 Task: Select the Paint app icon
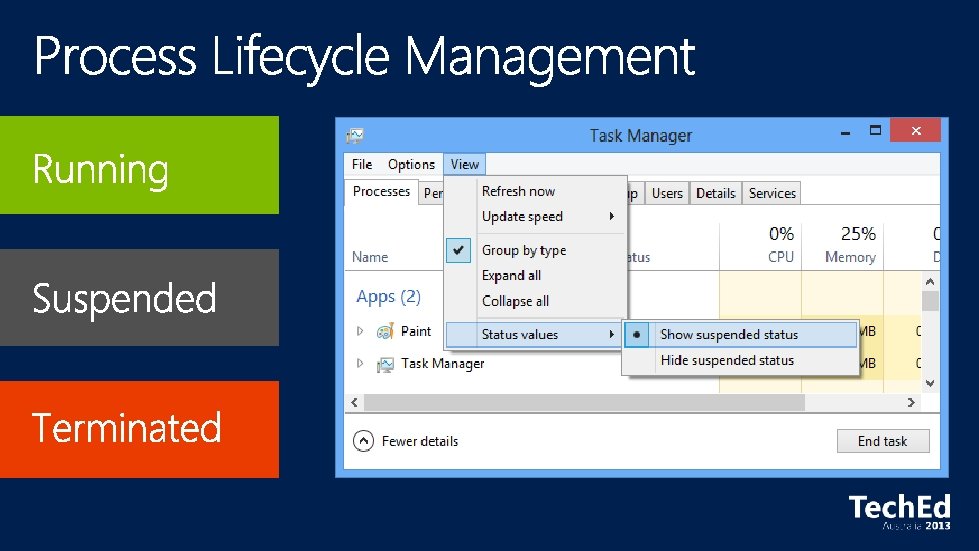click(385, 331)
